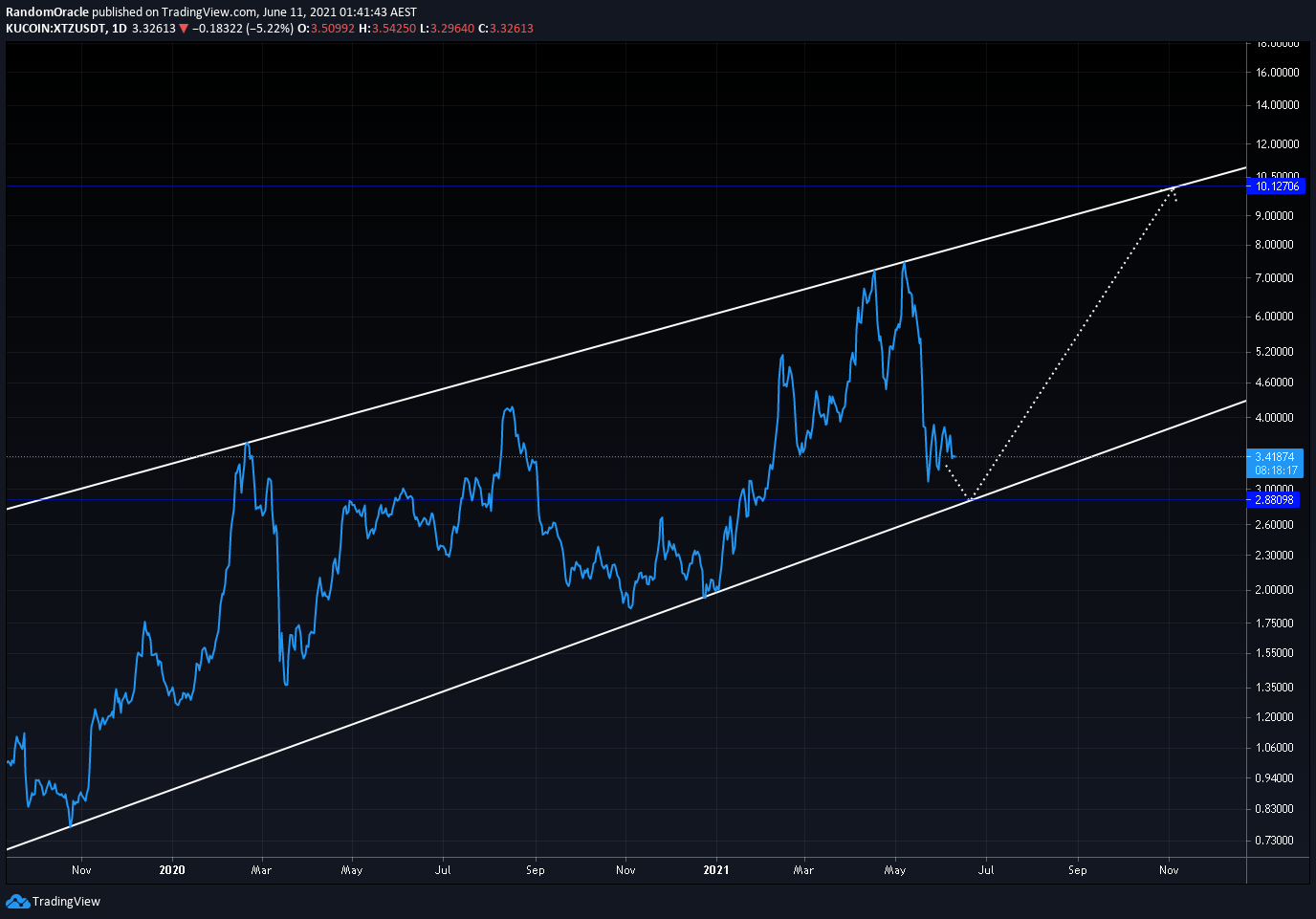The width and height of the screenshot is (1316, 919).
Task: Click the 1.20000 price axis label
Action: 1275,717
